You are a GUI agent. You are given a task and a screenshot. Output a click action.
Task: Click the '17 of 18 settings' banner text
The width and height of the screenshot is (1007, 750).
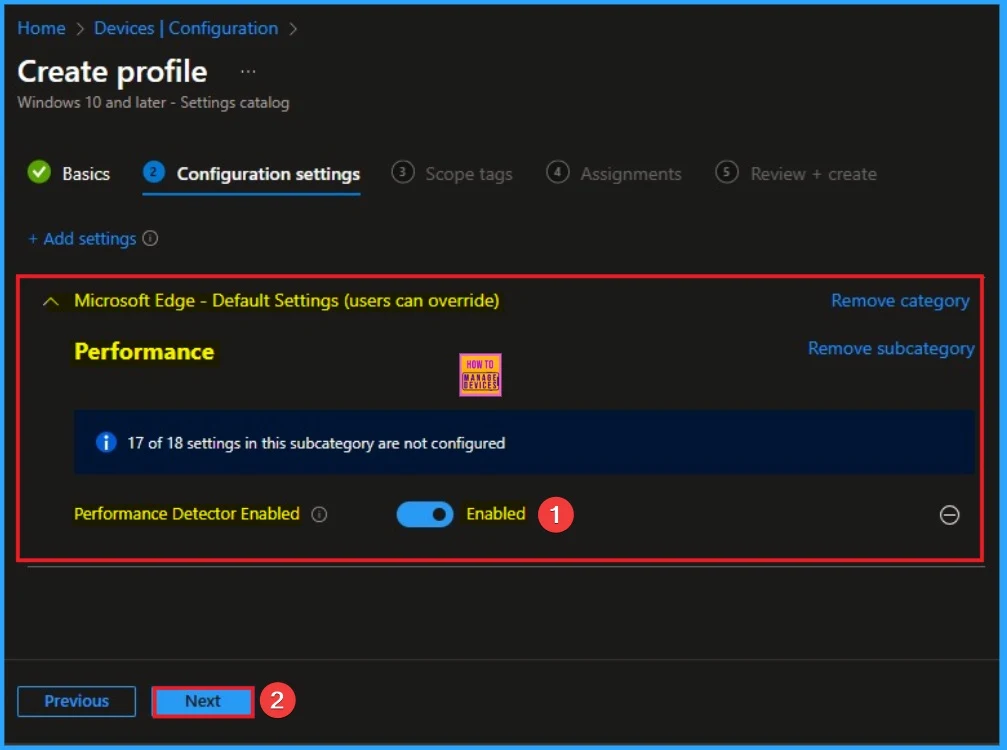[x=316, y=443]
